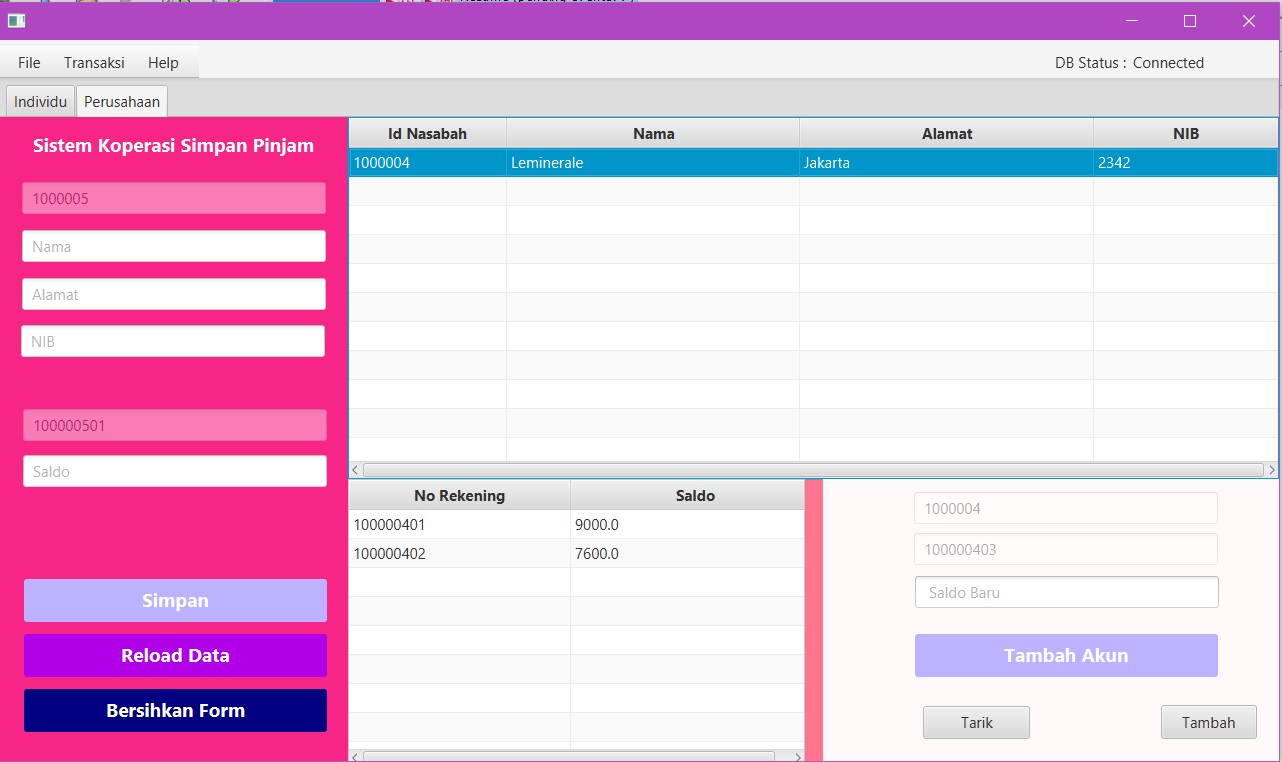Click the Saldo Baru input field
Screen dimensions: 1282x762
(x=1065, y=592)
